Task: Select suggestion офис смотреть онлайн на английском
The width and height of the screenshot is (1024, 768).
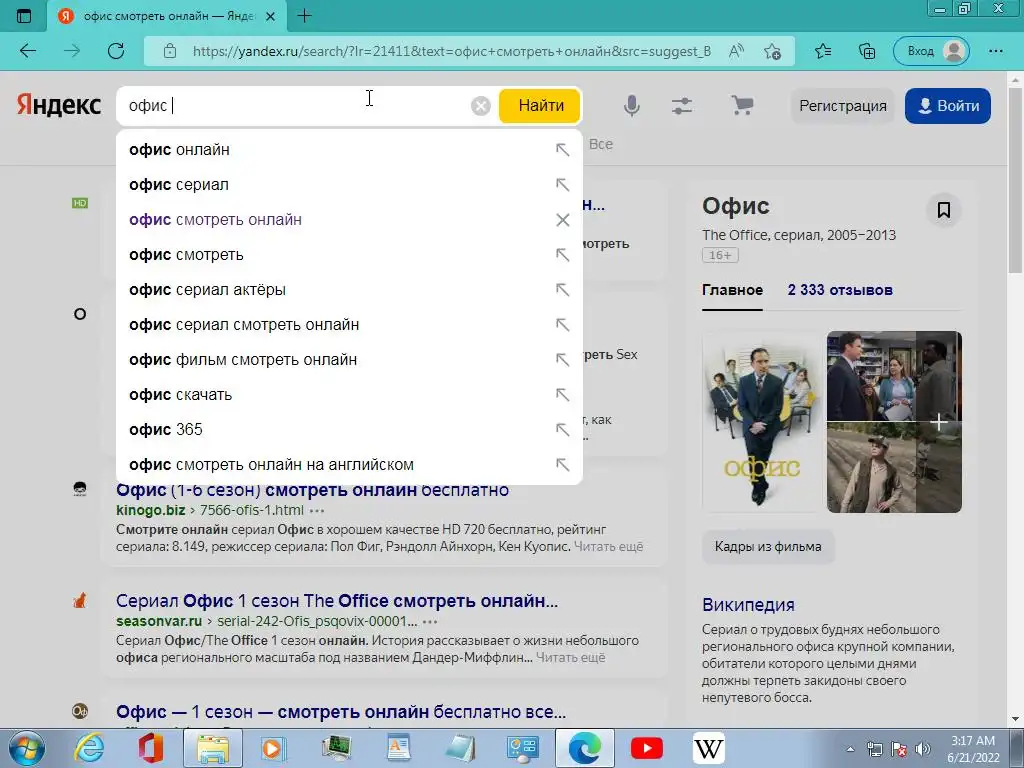Action: coord(271,465)
